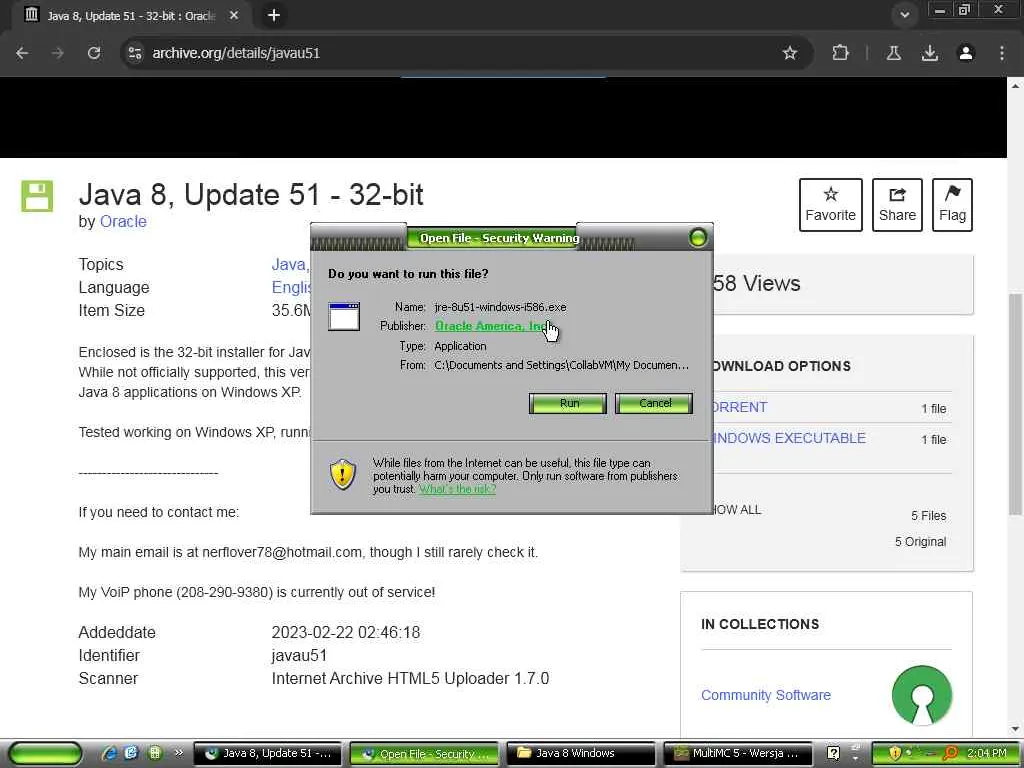View site information icon in address bar
Viewport: 1024px width, 768px height.
point(135,53)
